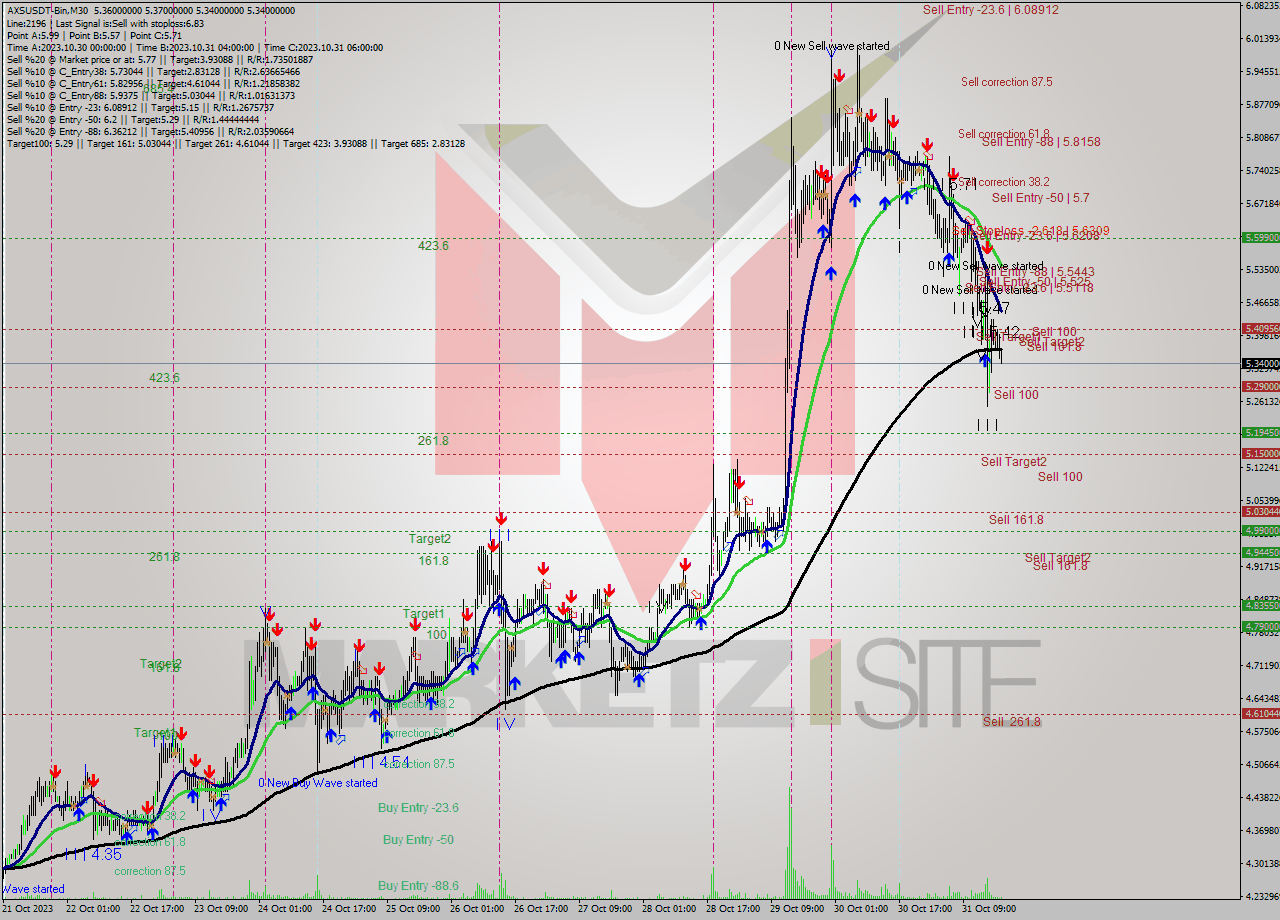Click the green 4.79000 price level tag
This screenshot has width=1280, height=920.
(1260, 627)
